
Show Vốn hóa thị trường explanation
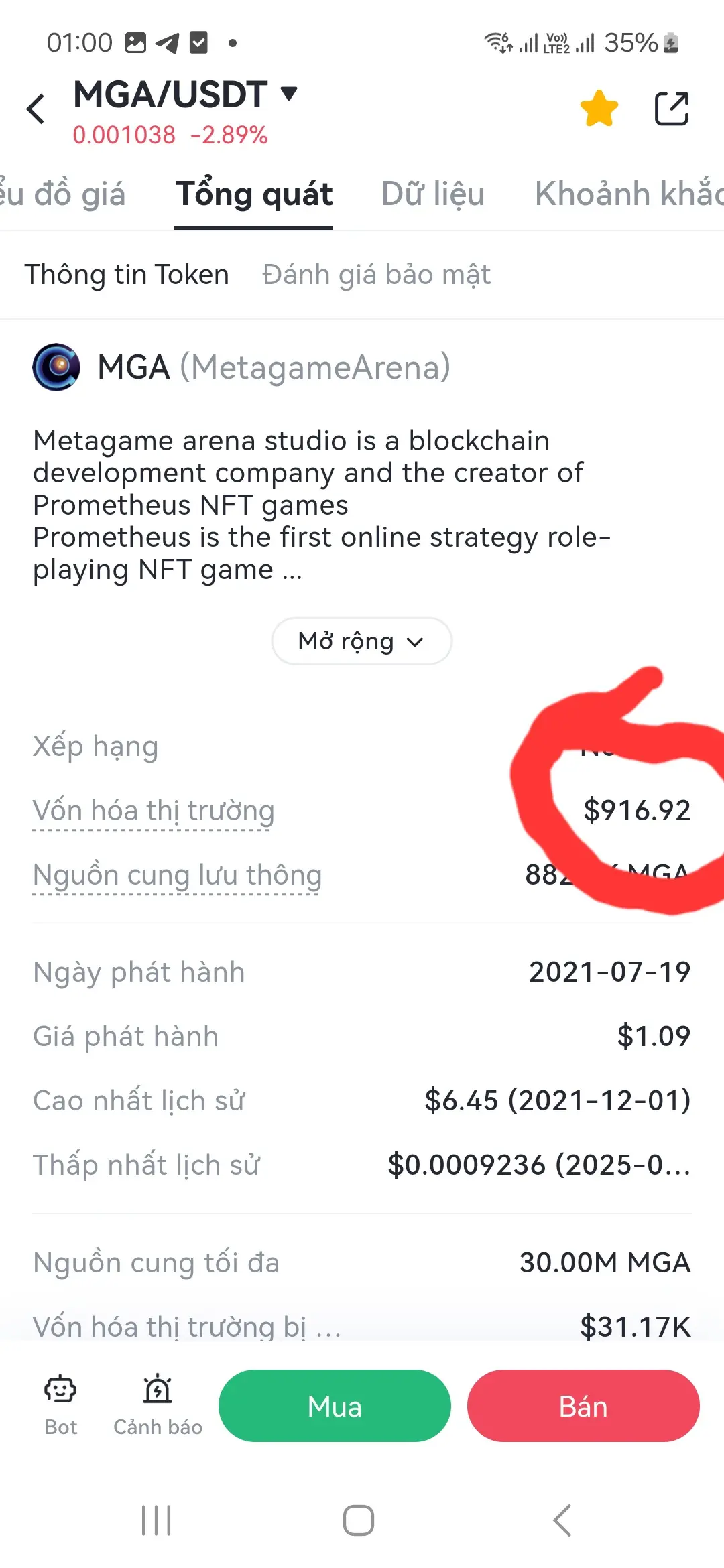tap(154, 811)
